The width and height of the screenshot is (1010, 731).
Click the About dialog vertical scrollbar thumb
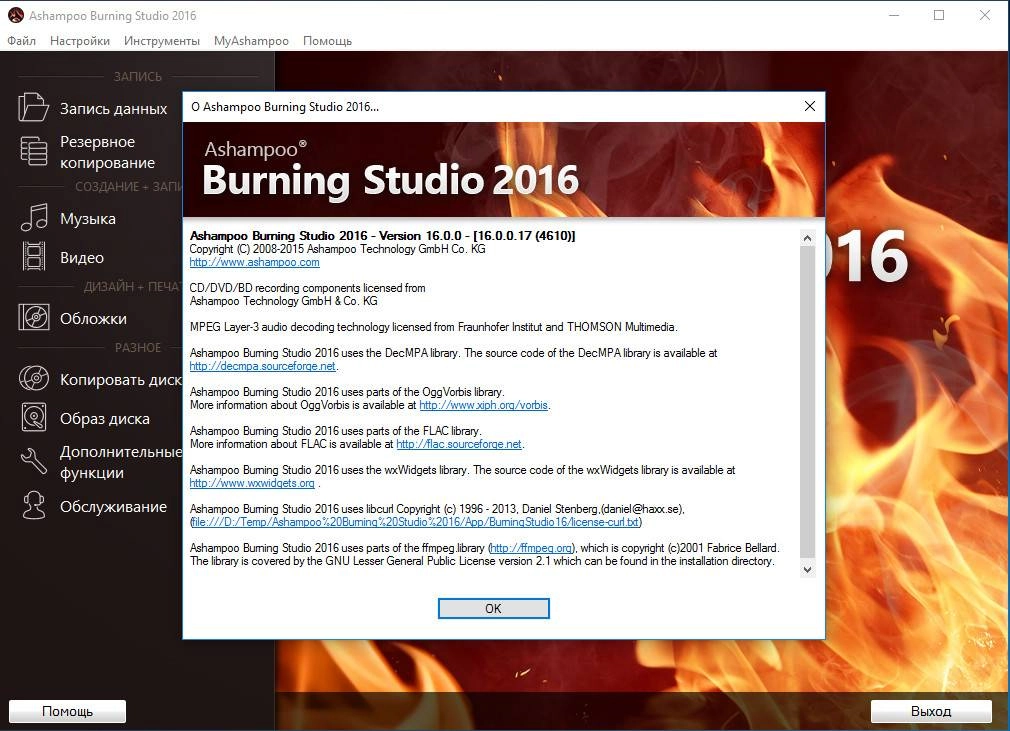[x=807, y=402]
